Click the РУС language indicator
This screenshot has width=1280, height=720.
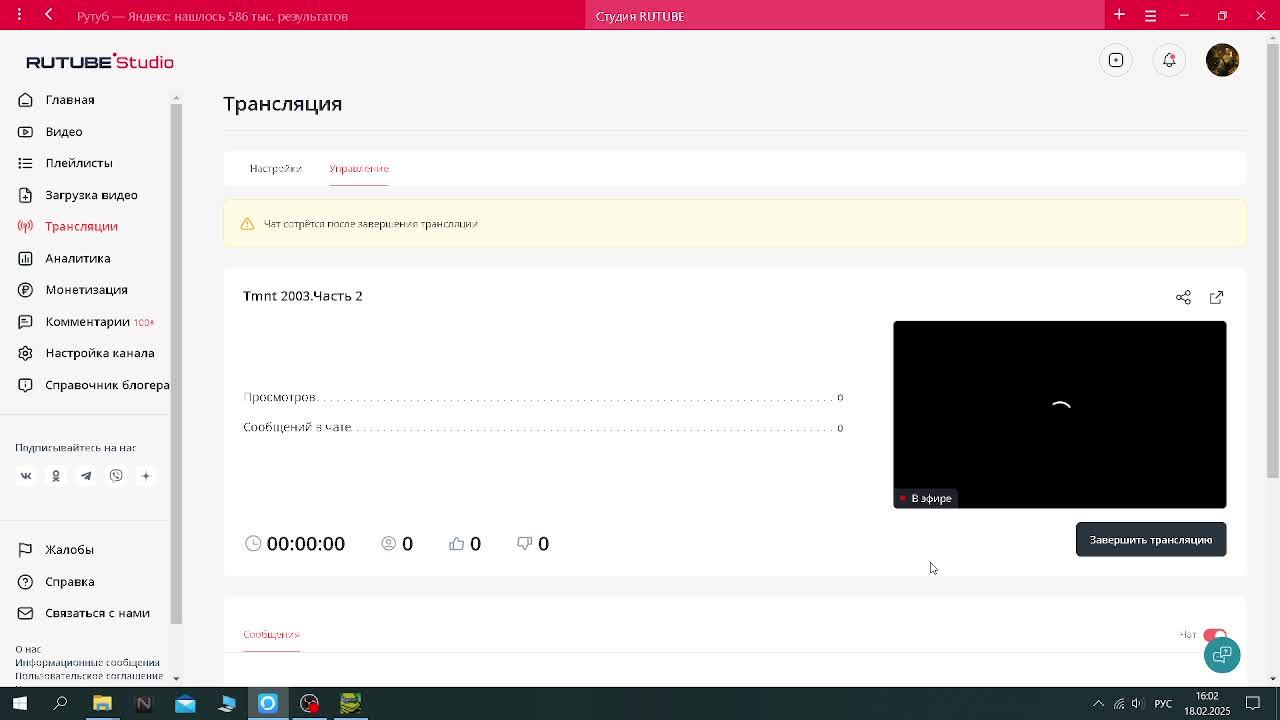1163,703
